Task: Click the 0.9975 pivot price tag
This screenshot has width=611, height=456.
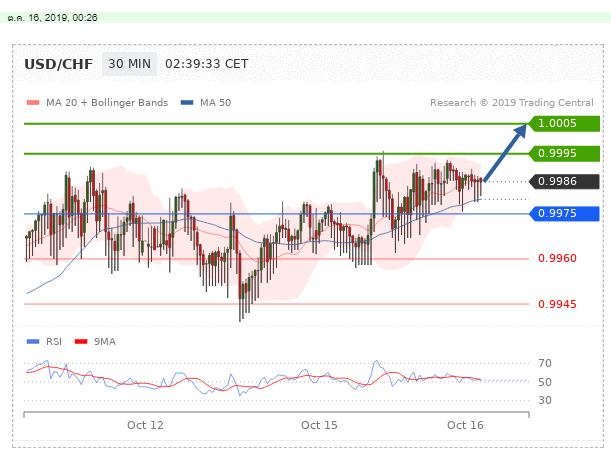Action: 564,214
